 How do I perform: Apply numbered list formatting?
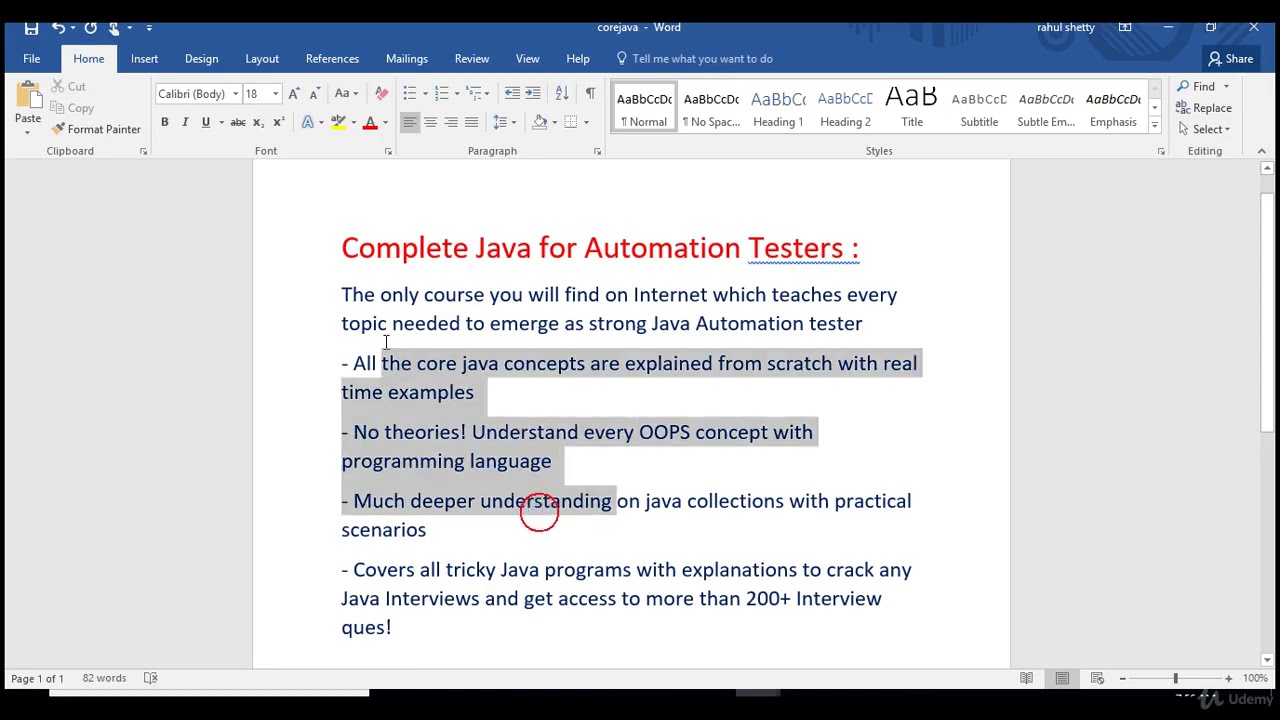pos(441,94)
